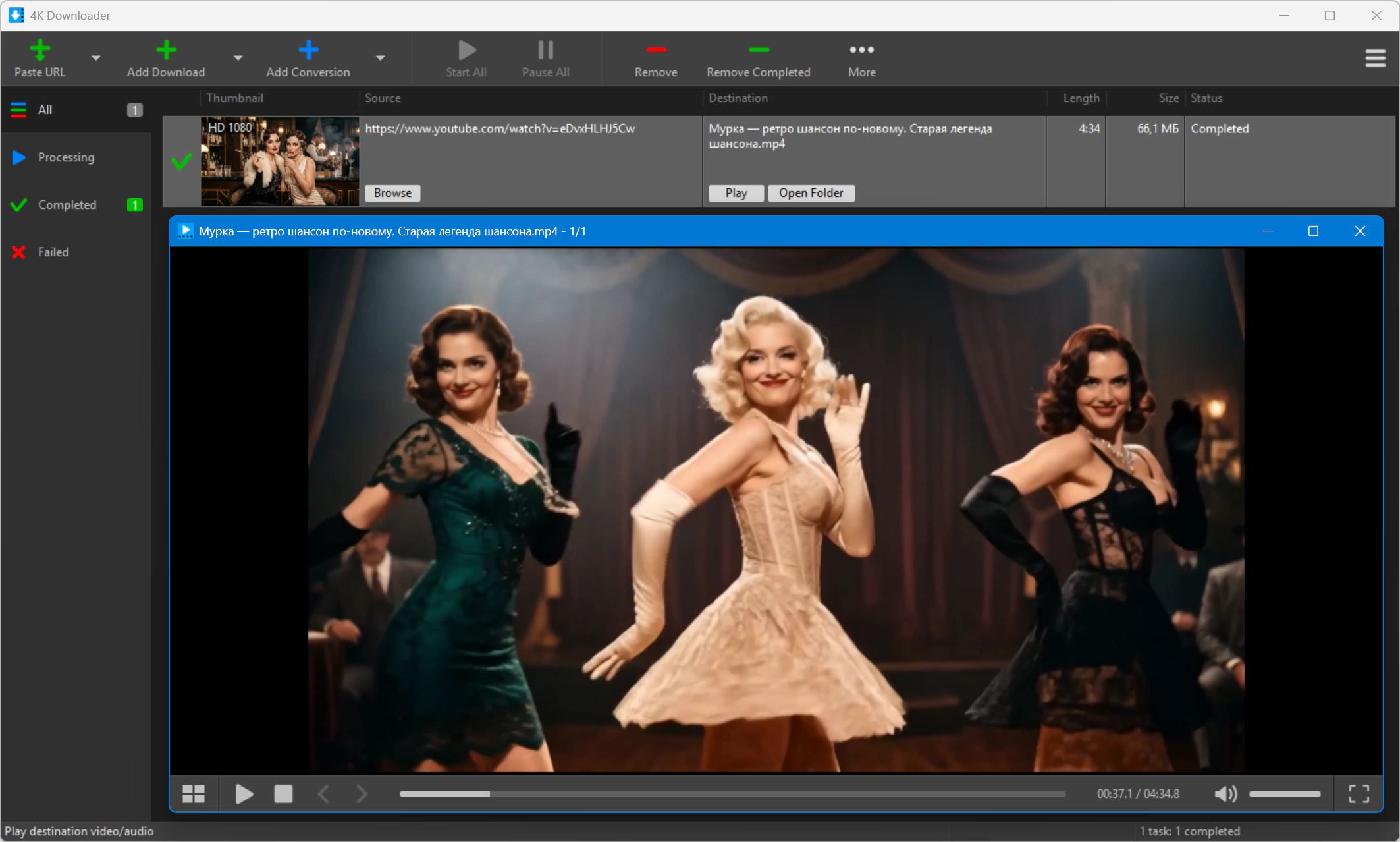Screen dimensions: 1400x842
Task: Click the destination file name text
Action: [x=850, y=136]
